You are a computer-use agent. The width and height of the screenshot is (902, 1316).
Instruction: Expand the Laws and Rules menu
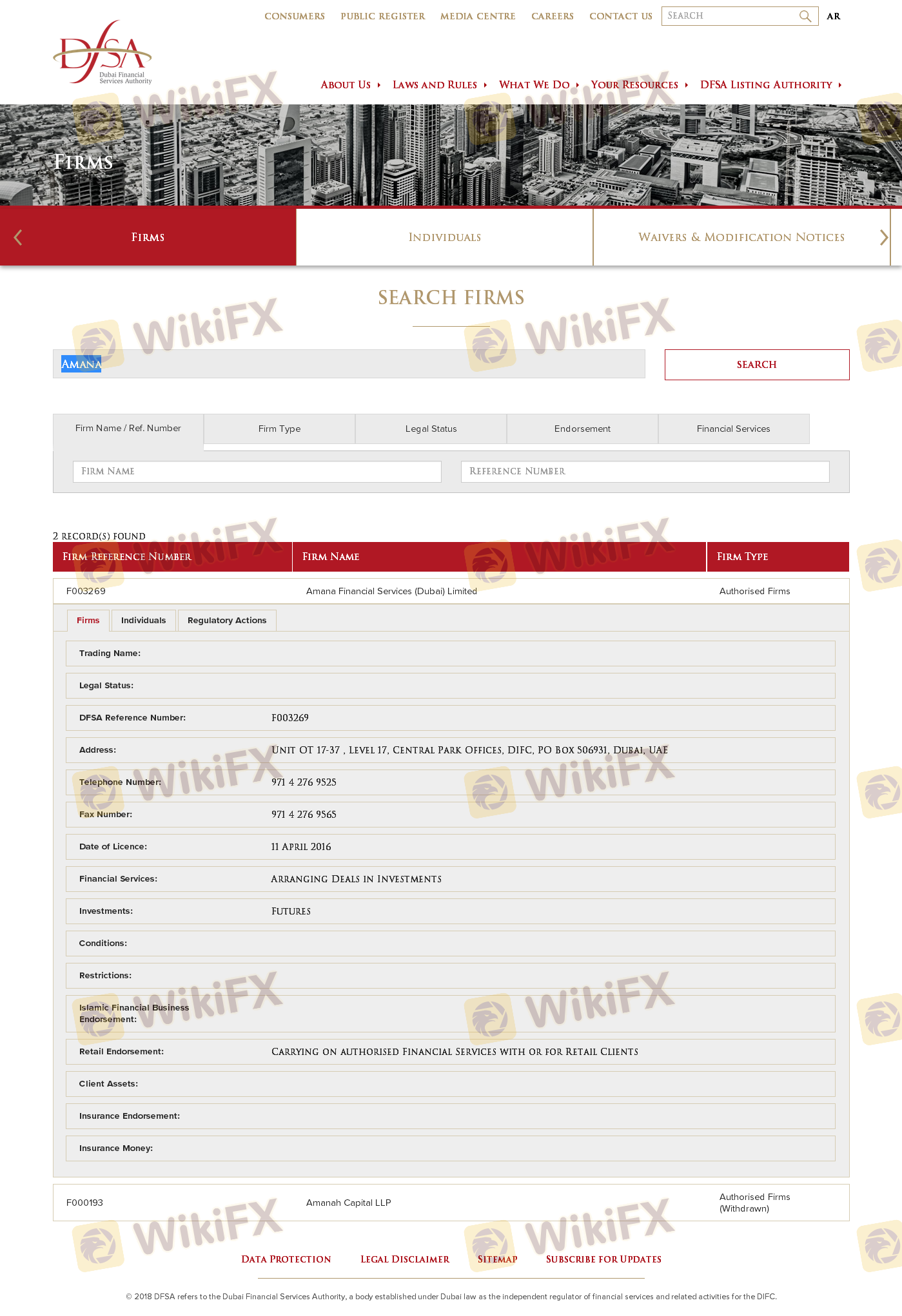pyautogui.click(x=439, y=85)
